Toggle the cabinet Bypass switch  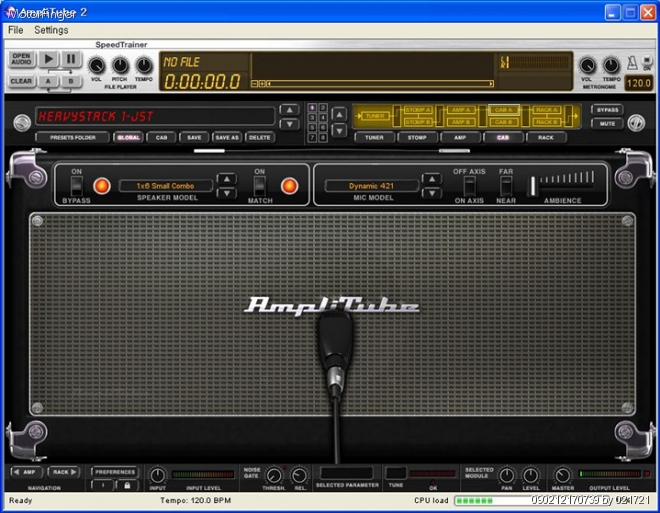(x=77, y=186)
